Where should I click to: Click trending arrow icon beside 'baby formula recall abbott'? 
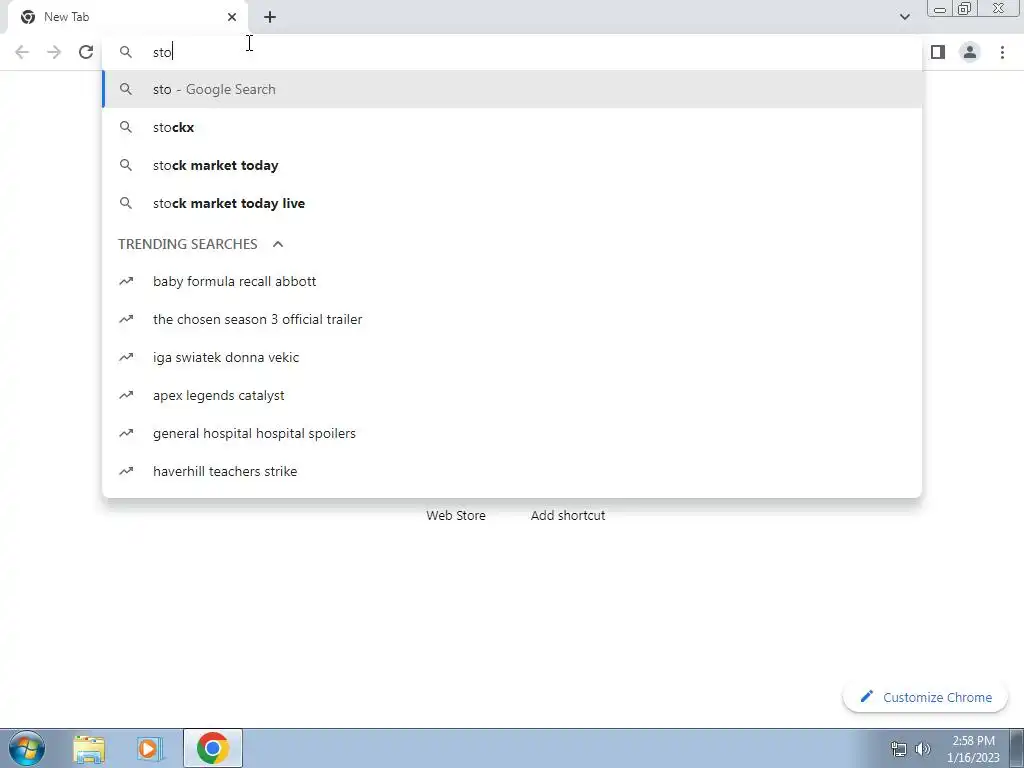(126, 281)
